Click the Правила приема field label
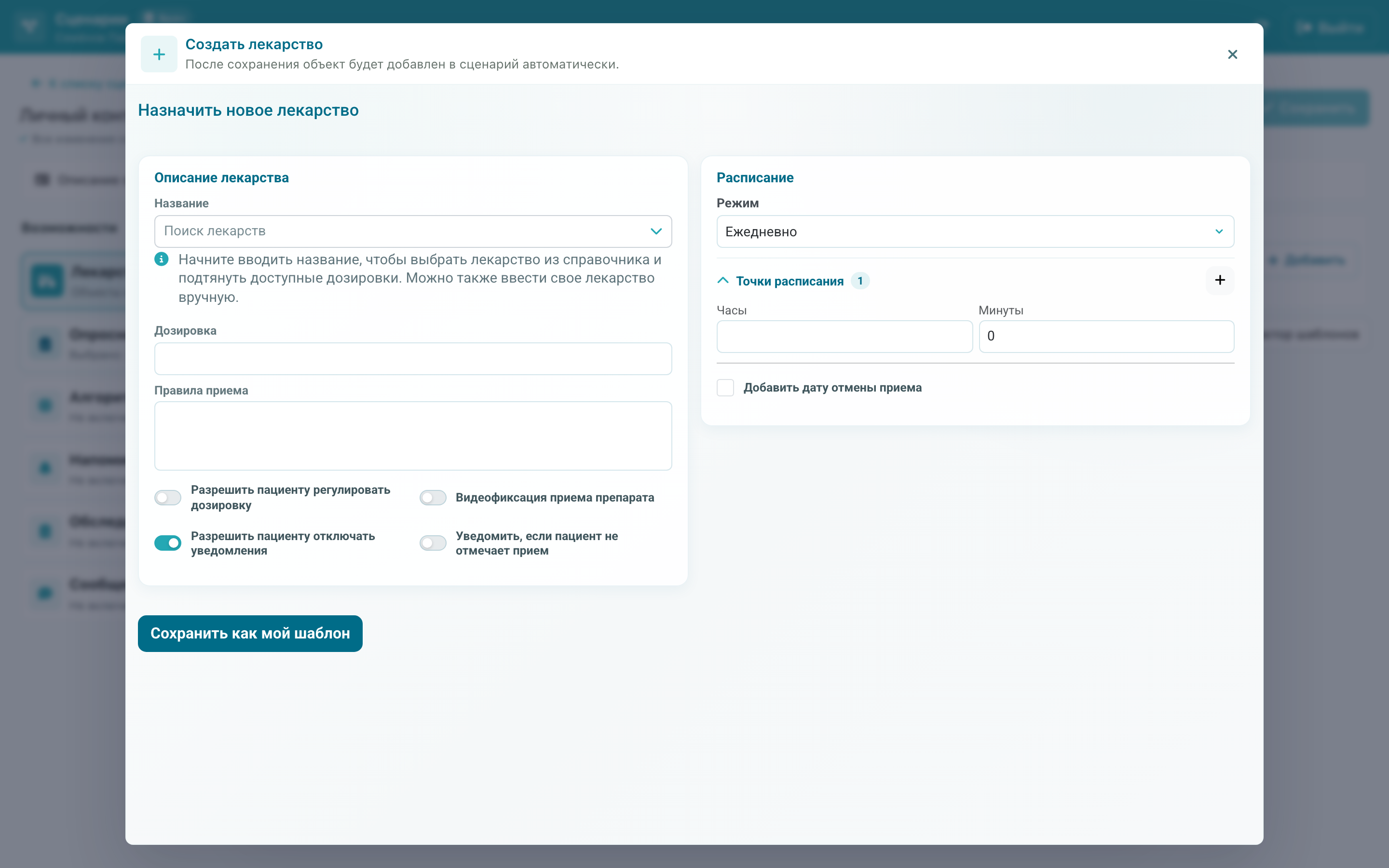Viewport: 1389px width, 868px height. point(201,391)
